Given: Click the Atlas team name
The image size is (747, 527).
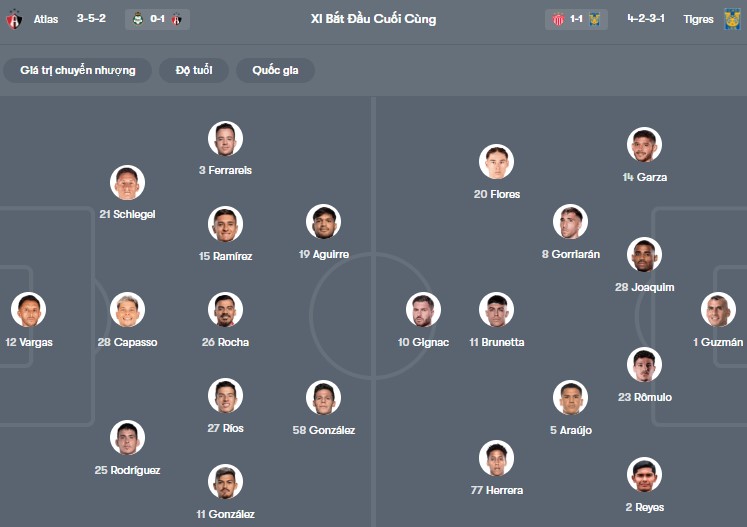Looking at the screenshot, I should tap(46, 19).
